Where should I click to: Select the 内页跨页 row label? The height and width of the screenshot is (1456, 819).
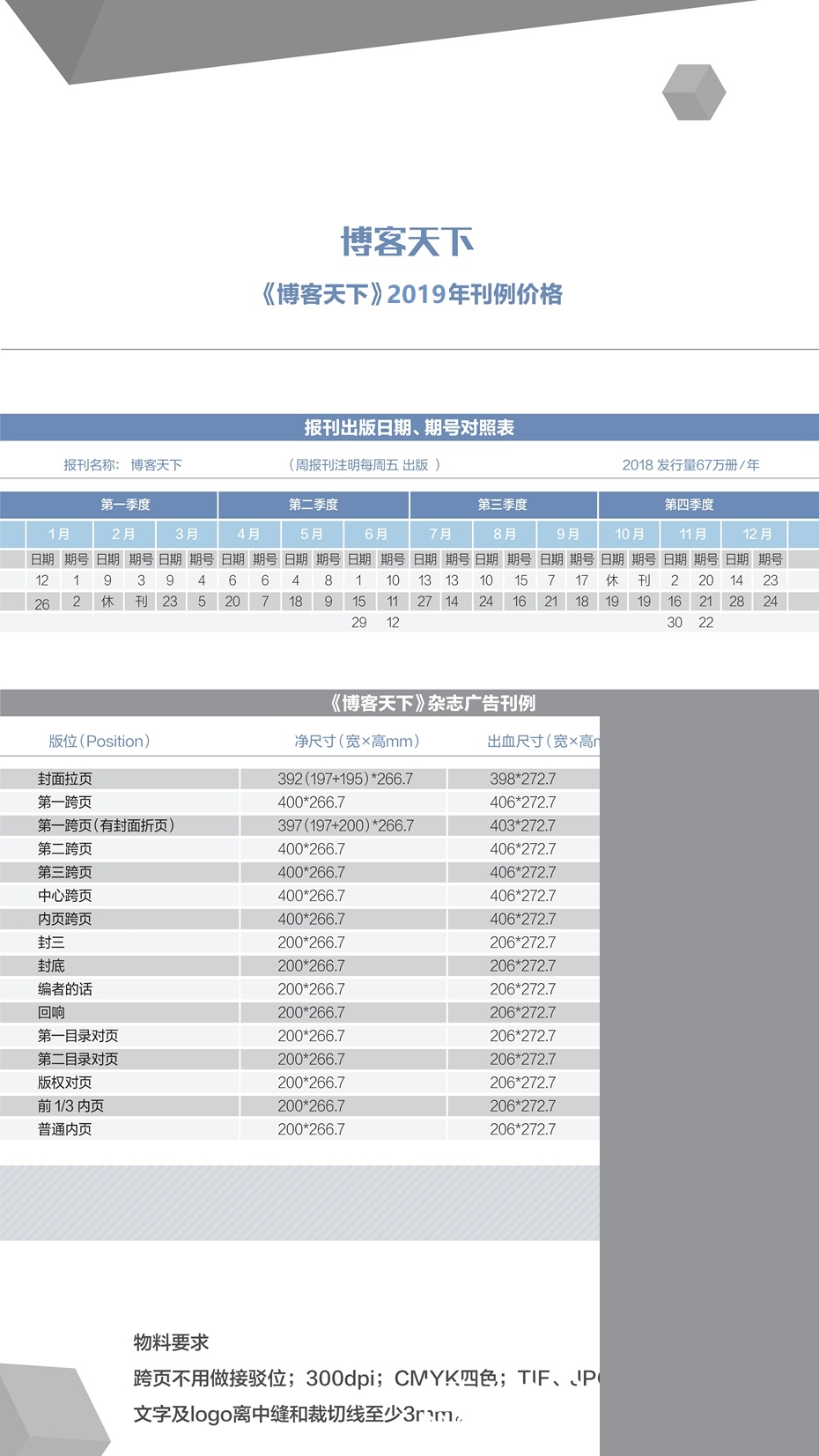65,919
